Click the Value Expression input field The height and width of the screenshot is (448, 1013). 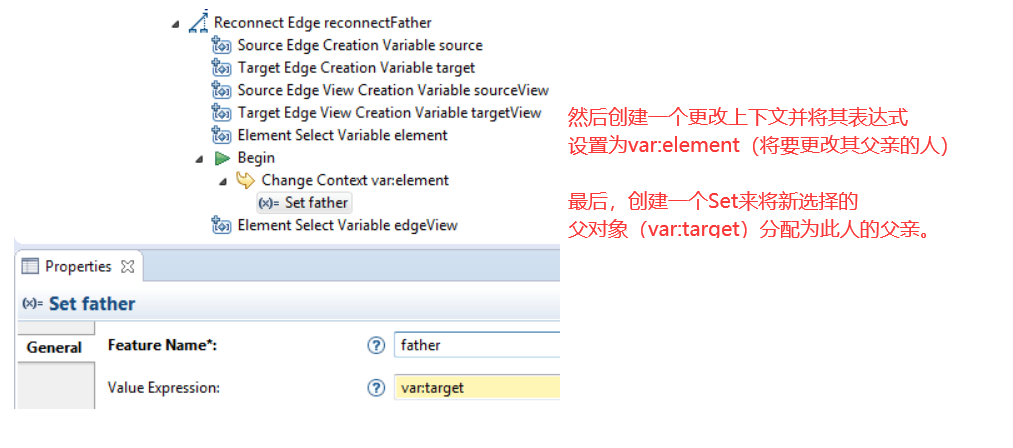pyautogui.click(x=476, y=388)
